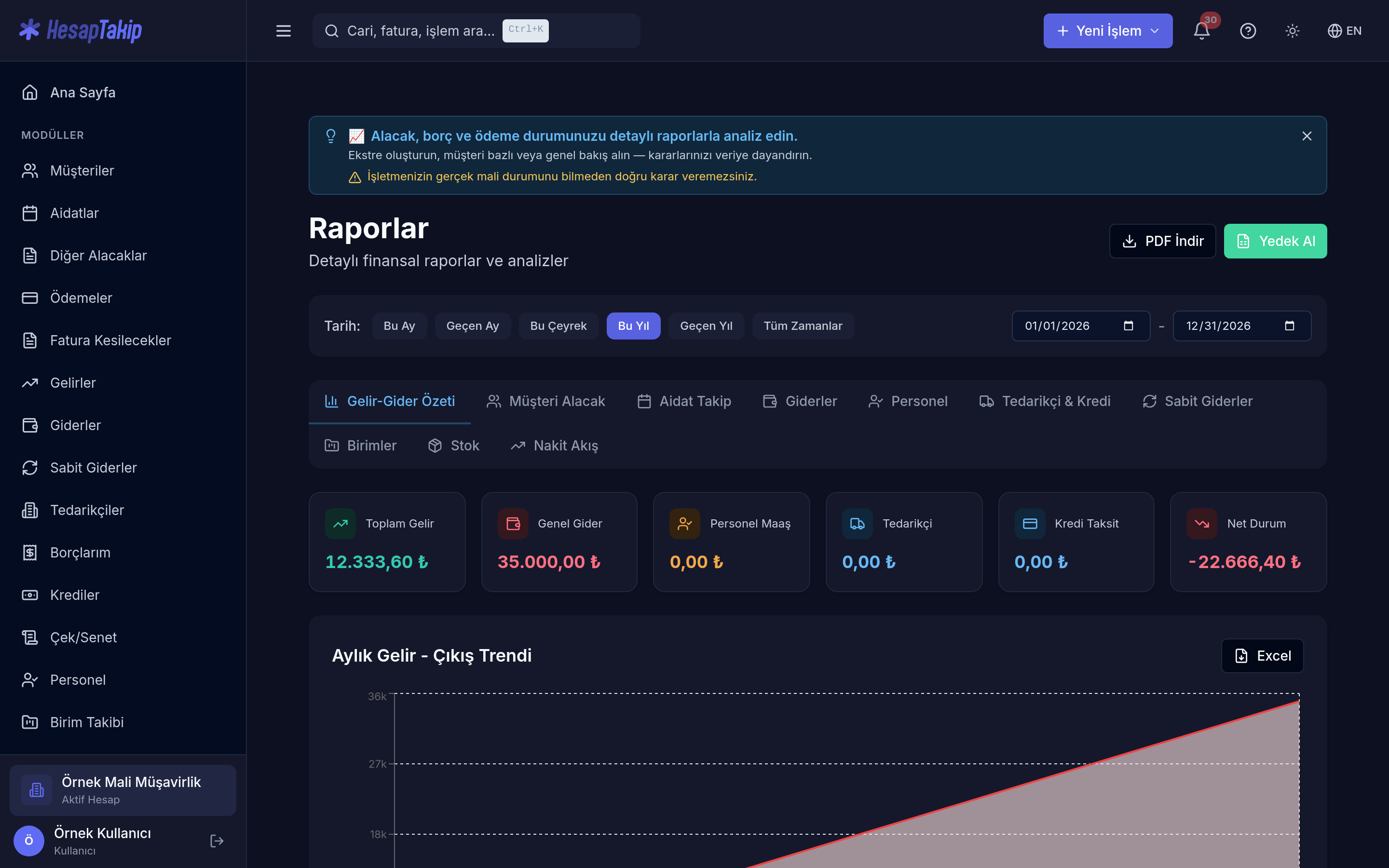Open Diğer Alacaklar module
This screenshot has height=868, width=1389.
coord(123,256)
